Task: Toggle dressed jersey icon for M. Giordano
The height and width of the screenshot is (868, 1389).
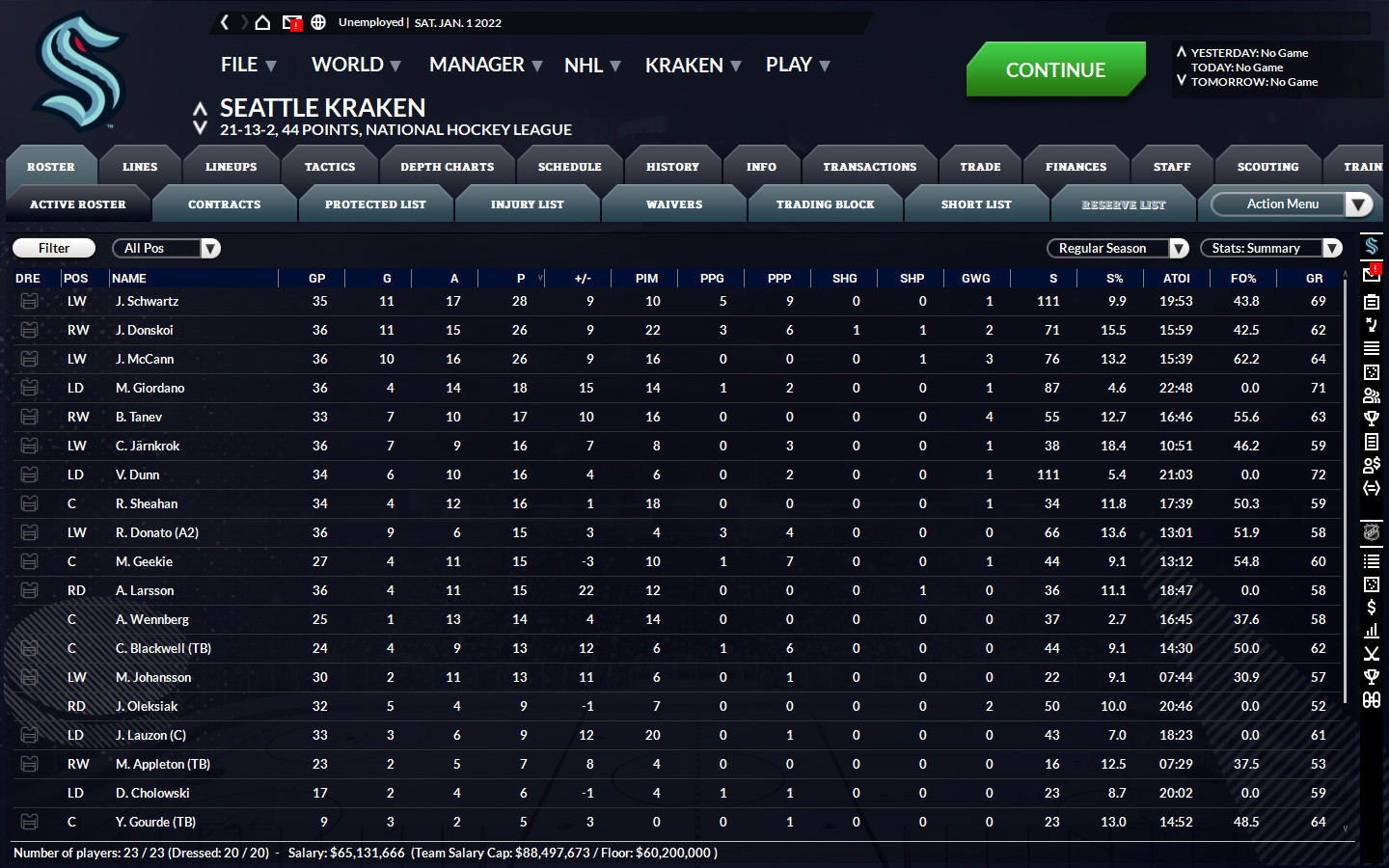Action: pos(29,388)
